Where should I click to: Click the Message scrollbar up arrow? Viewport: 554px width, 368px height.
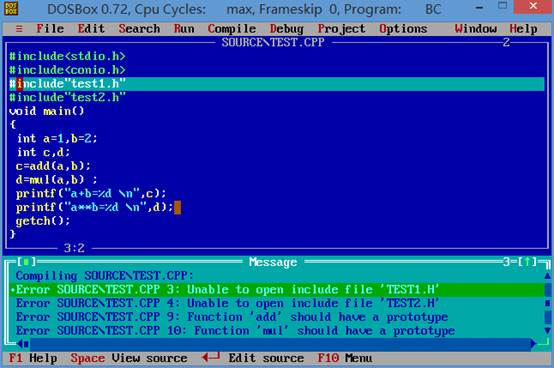pyautogui.click(x=547, y=275)
